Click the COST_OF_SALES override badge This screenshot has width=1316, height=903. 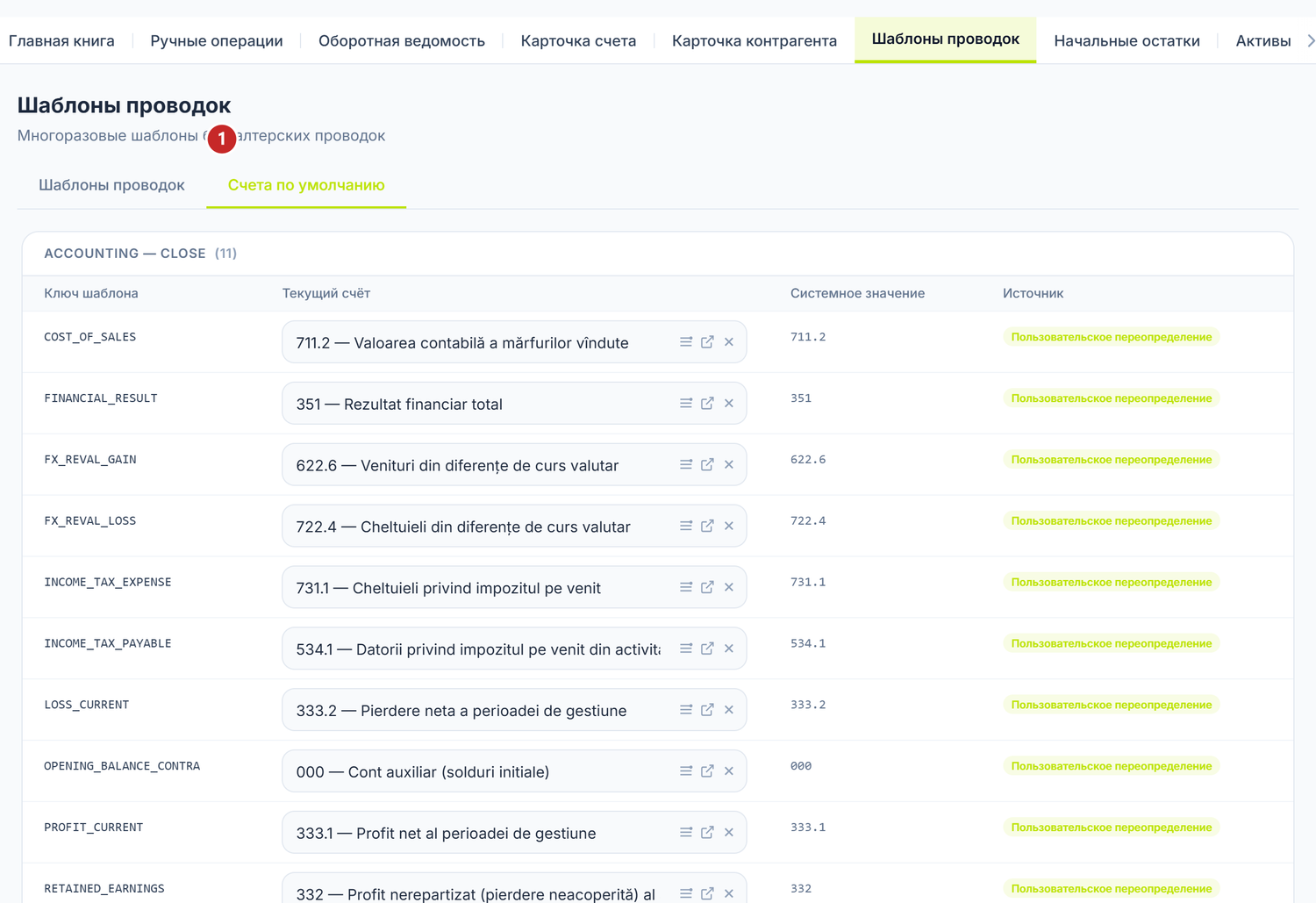[x=1112, y=337]
